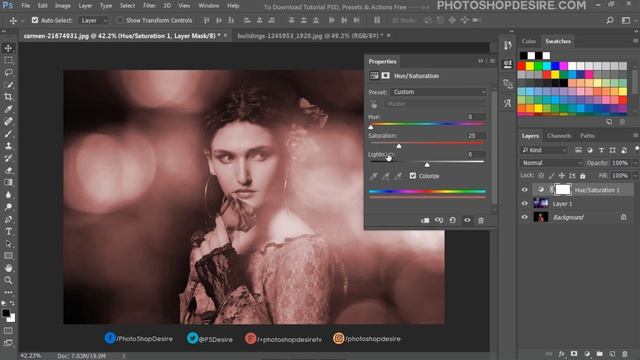Open the Auto-Select Layer dropdown
This screenshot has width=640, height=360.
(93, 20)
